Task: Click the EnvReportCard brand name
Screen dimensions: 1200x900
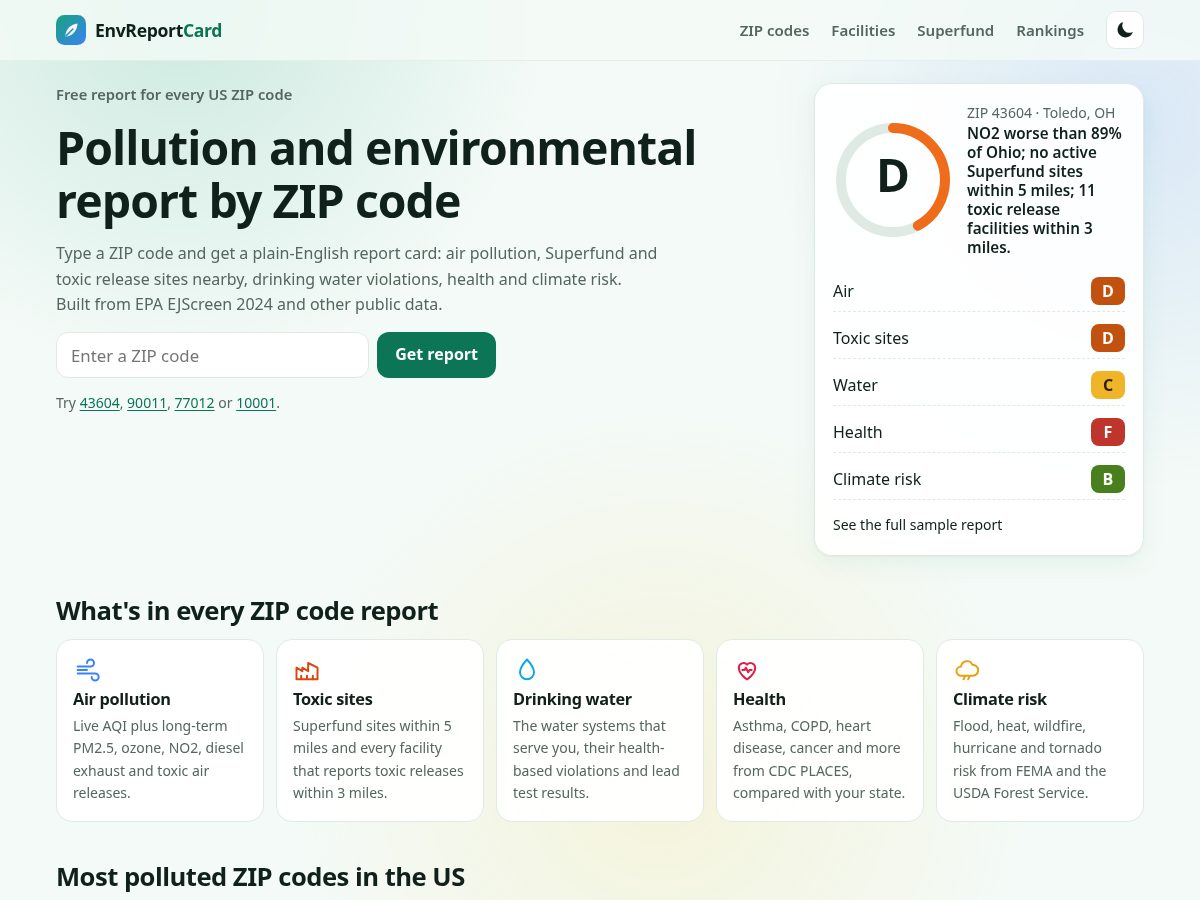Action: 158,30
